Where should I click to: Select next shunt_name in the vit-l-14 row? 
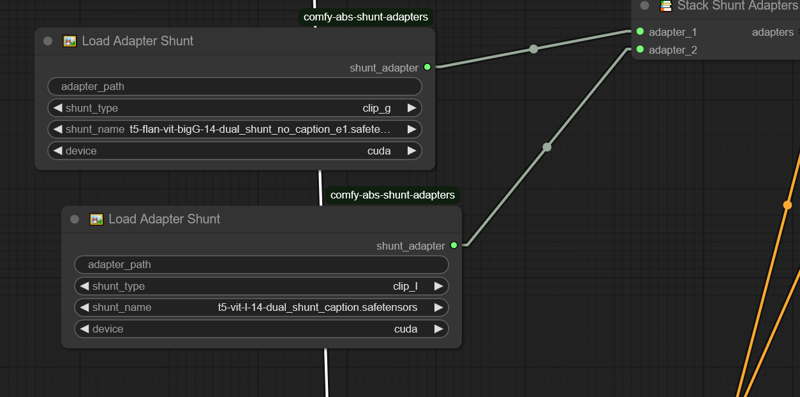[438, 308]
